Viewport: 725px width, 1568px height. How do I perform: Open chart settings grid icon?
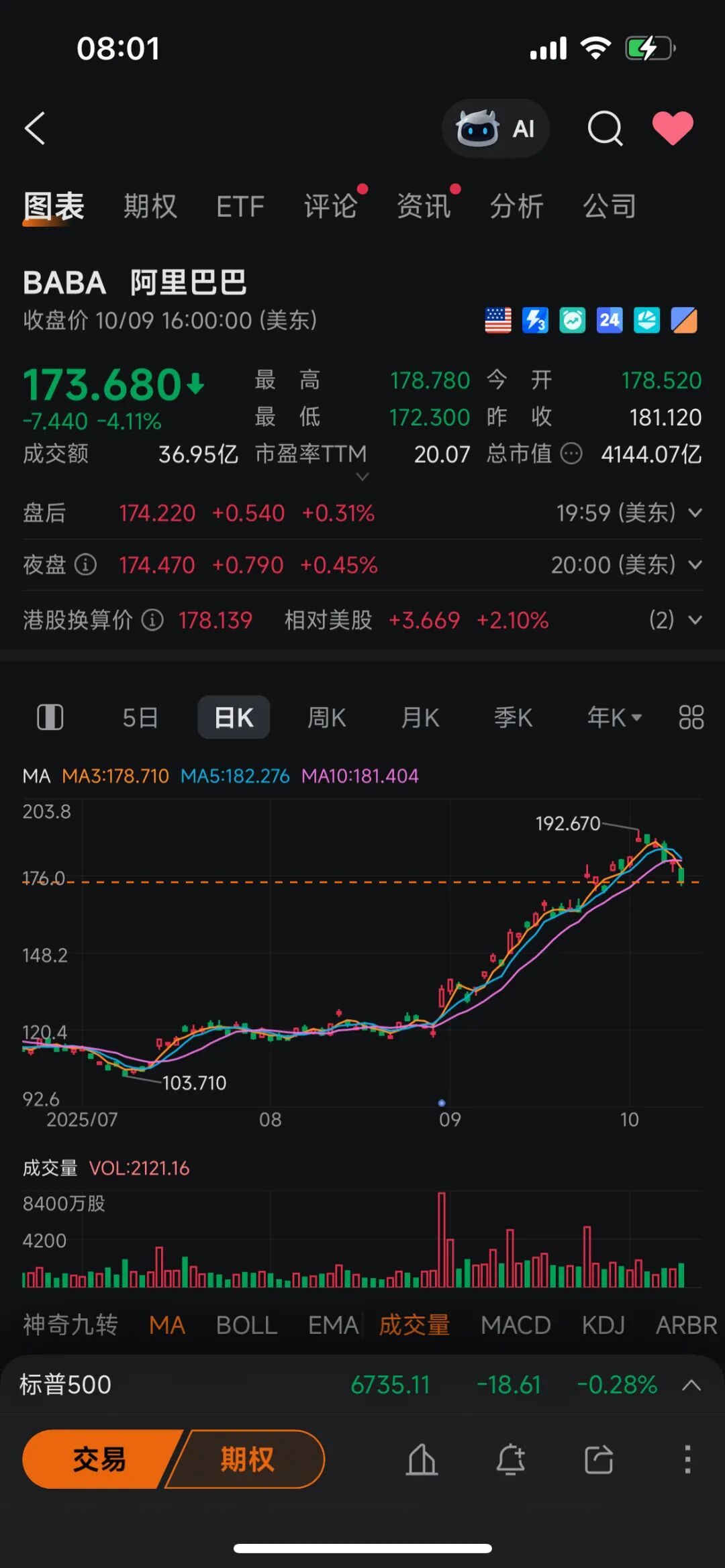691,717
